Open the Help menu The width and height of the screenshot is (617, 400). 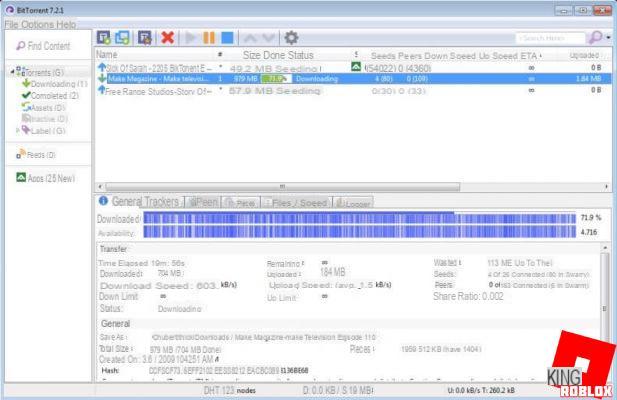(66, 25)
